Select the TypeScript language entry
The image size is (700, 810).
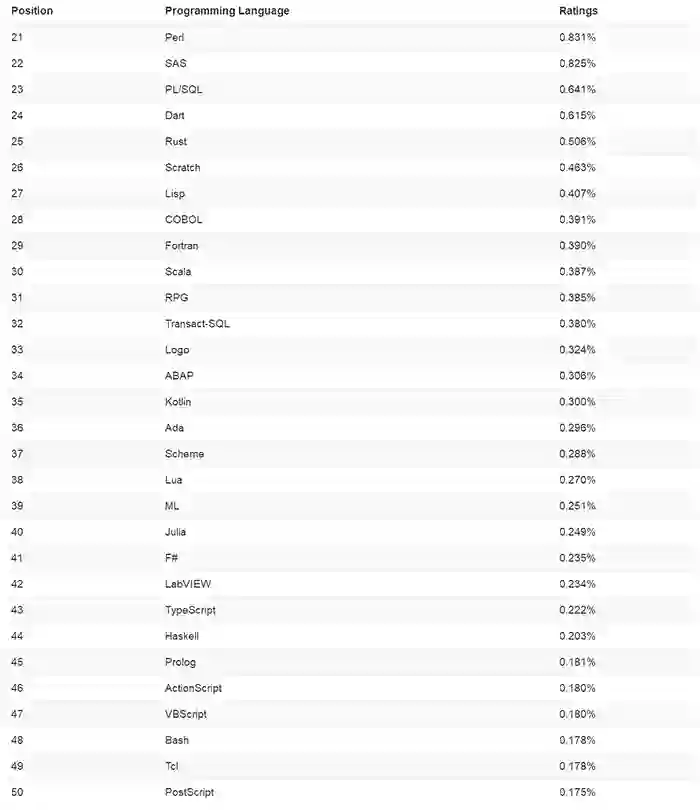[190, 609]
